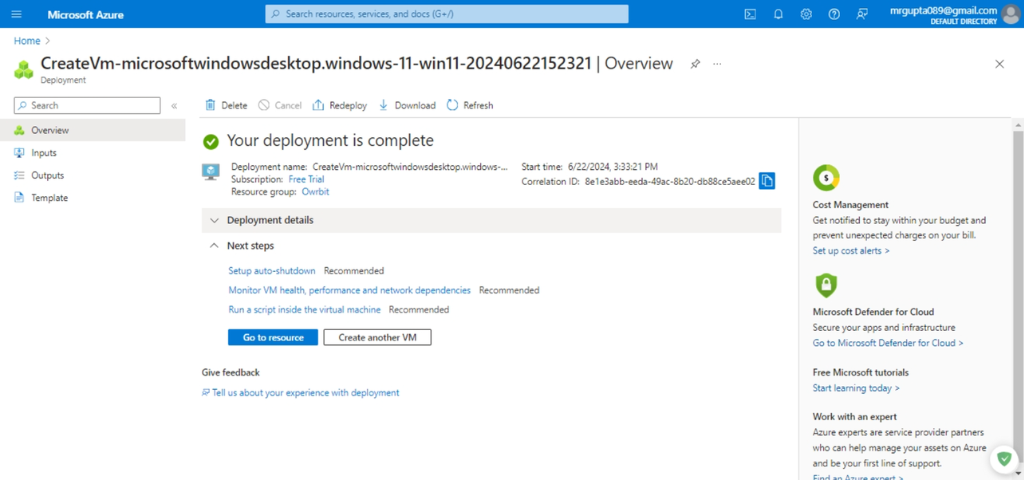Open the Azure portal hamburger menu
The image size is (1024, 480).
(x=15, y=14)
